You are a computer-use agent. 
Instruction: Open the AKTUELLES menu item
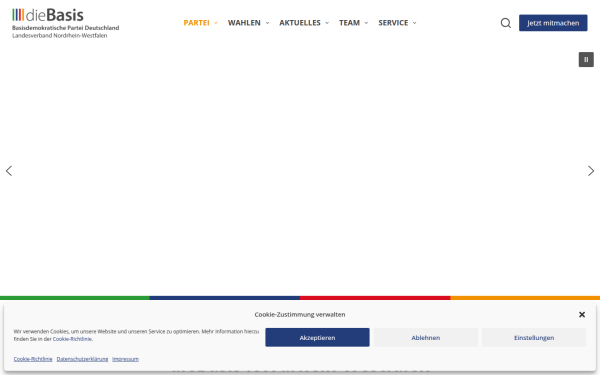point(300,23)
